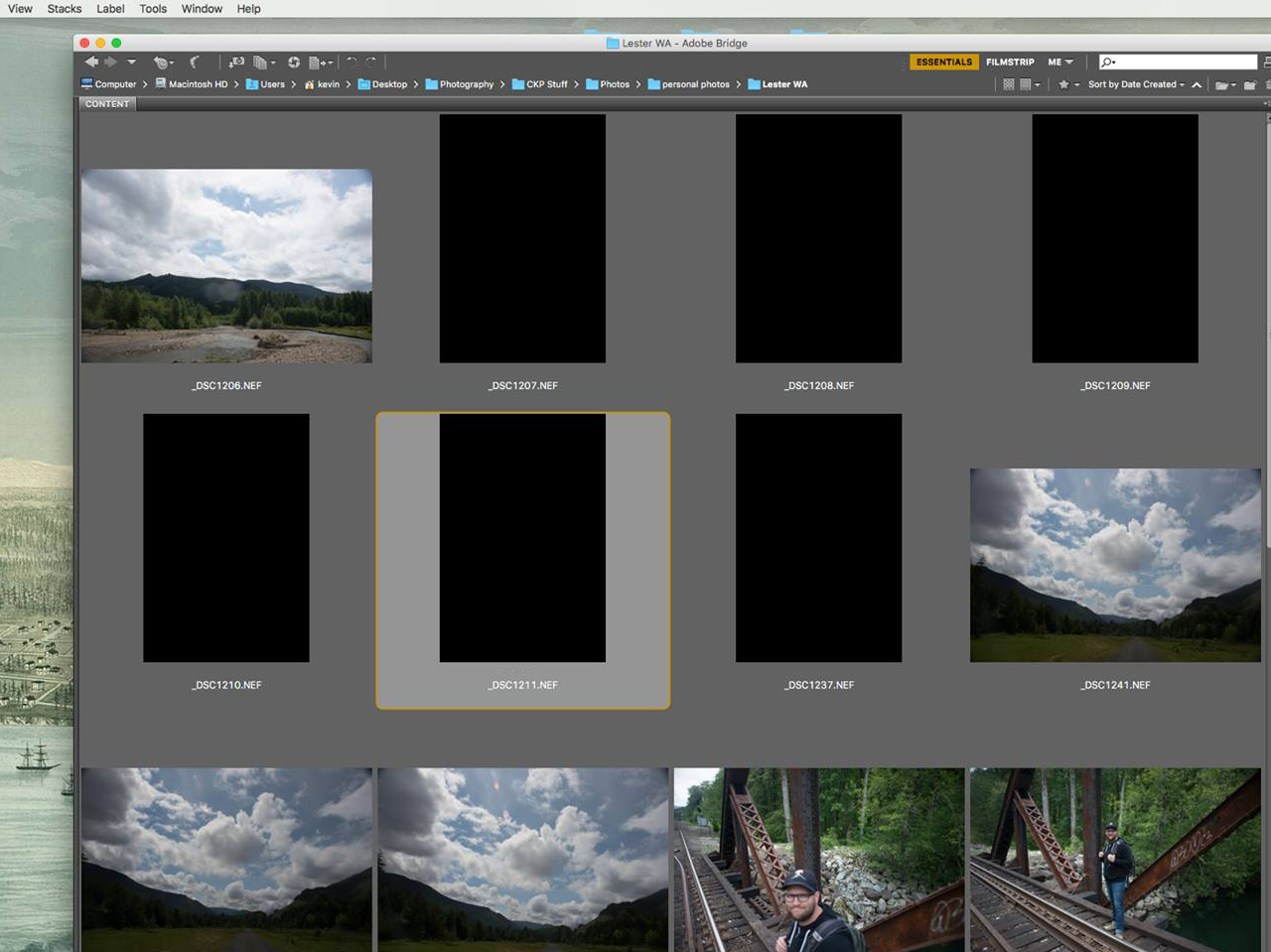Click Get Photos from Camera icon
The image size is (1271, 952).
point(236,63)
